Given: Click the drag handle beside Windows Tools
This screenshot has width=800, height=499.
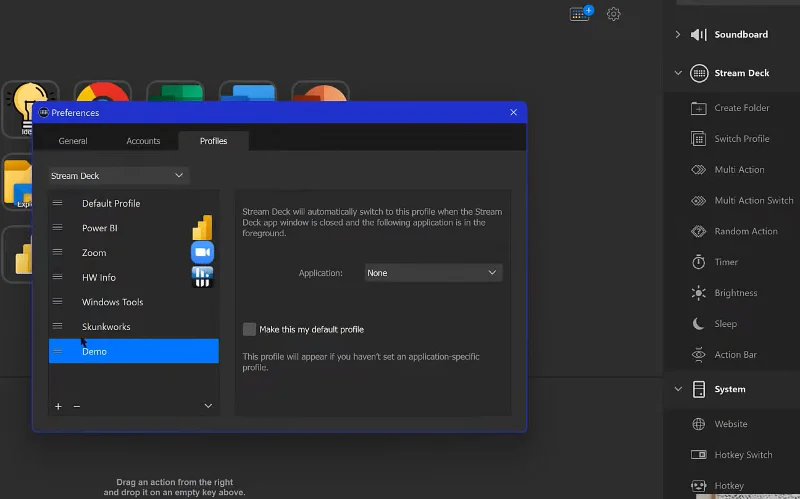Looking at the screenshot, I should pos(58,302).
